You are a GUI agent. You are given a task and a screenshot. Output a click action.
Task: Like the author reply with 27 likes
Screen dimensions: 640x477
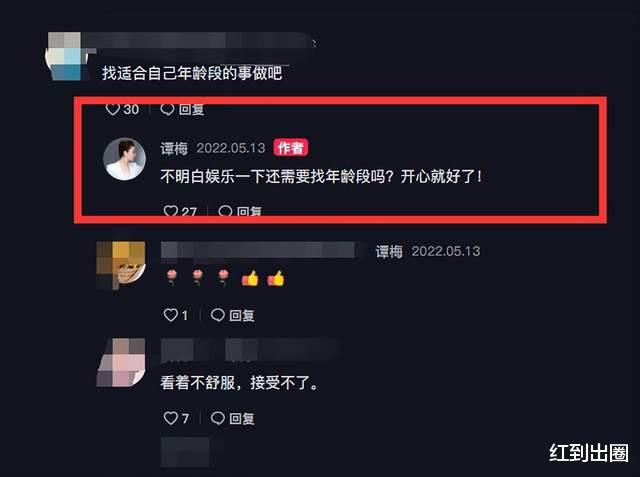[171, 211]
